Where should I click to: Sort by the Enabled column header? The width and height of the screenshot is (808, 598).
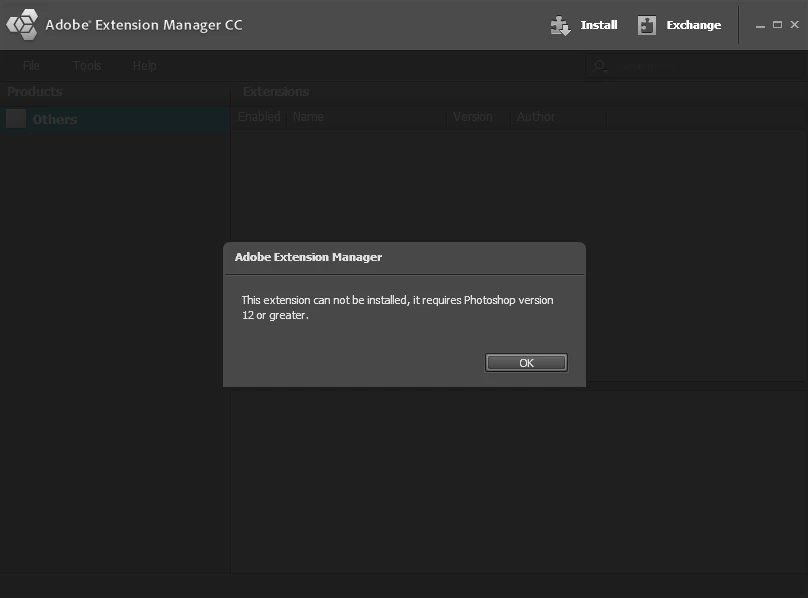pos(259,117)
